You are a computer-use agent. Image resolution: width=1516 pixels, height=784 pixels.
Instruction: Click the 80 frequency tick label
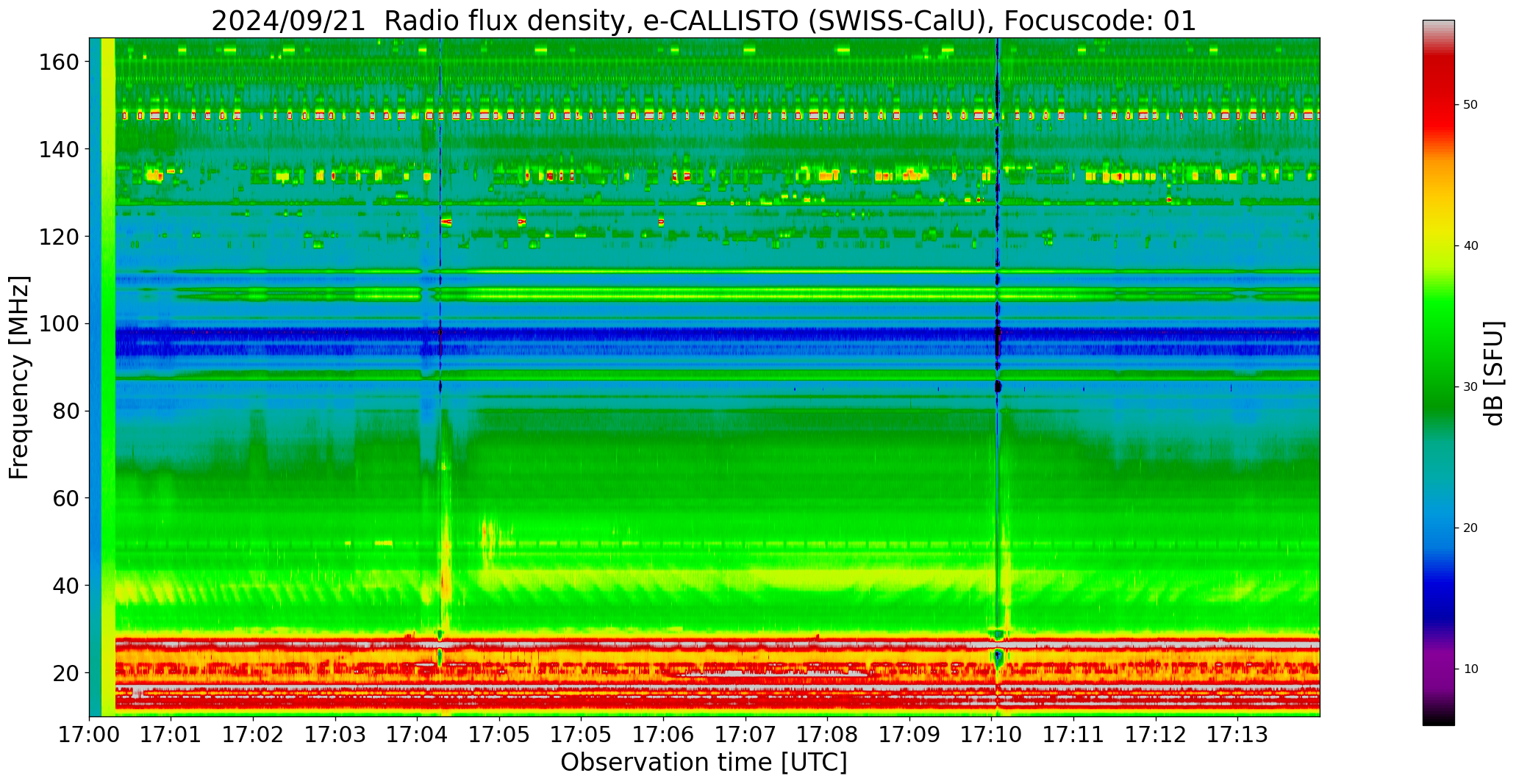tap(65, 411)
